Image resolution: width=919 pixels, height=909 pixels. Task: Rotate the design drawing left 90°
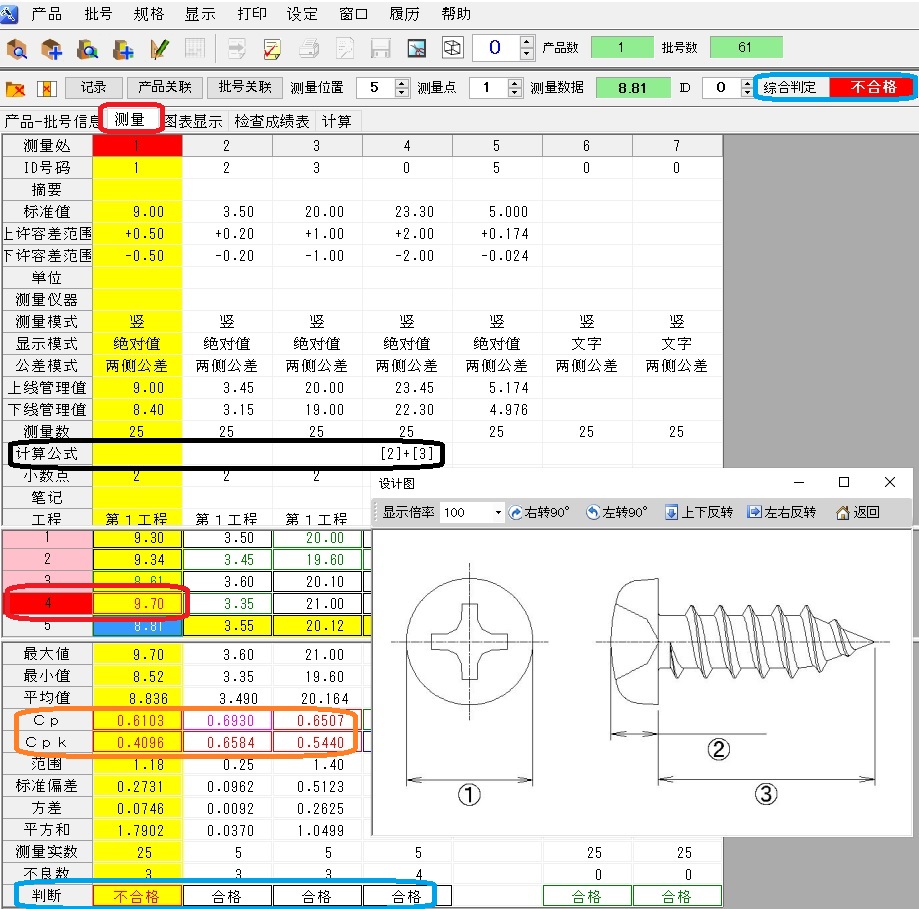pos(617,512)
